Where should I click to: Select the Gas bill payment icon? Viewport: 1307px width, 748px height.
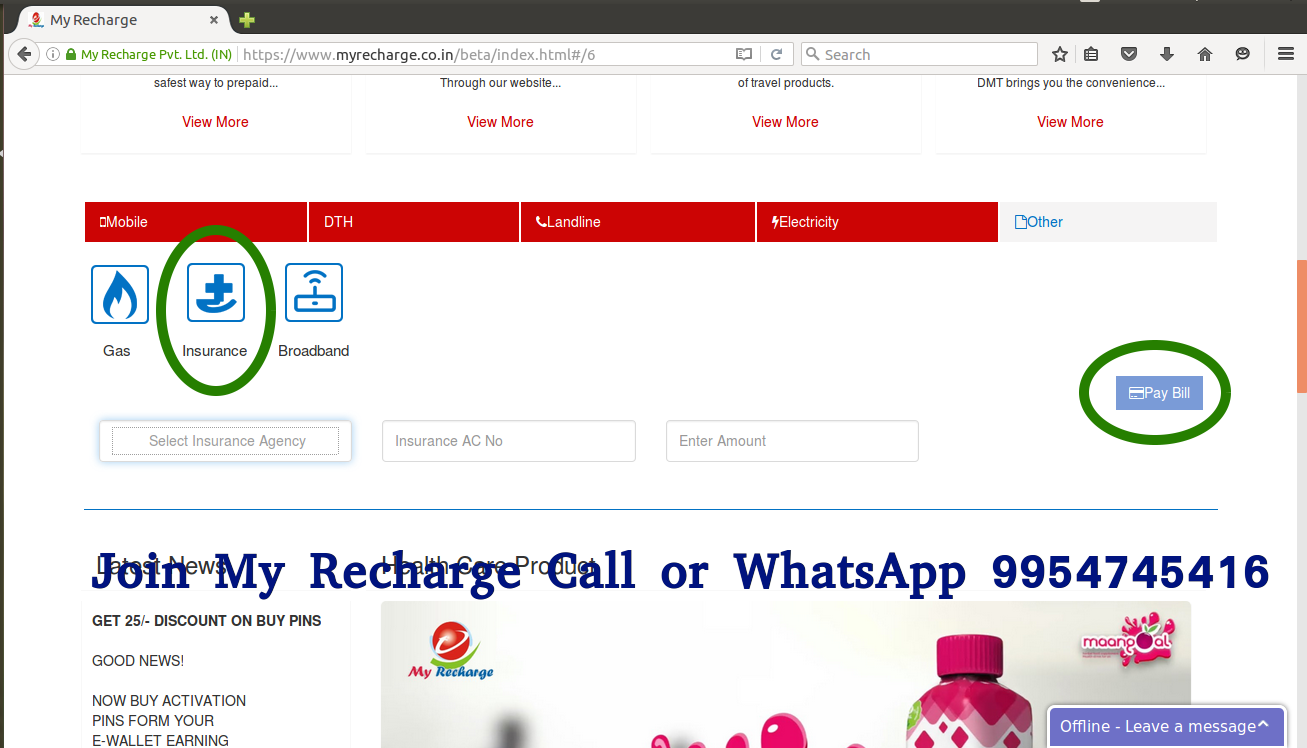[x=119, y=293]
